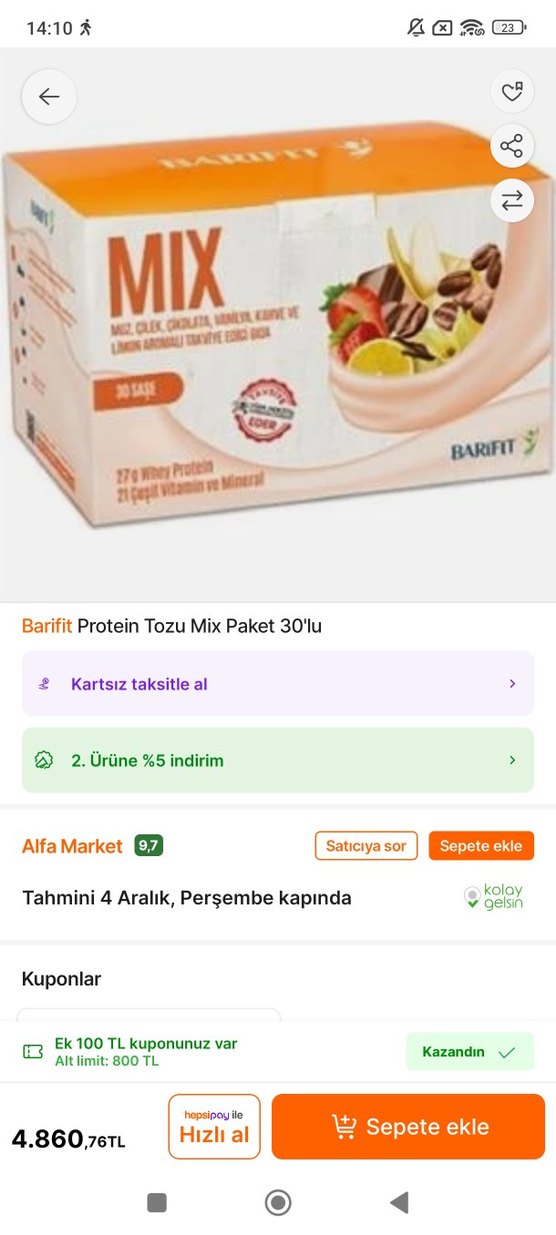Tap small Sepete ekle button beside seller

(x=481, y=846)
